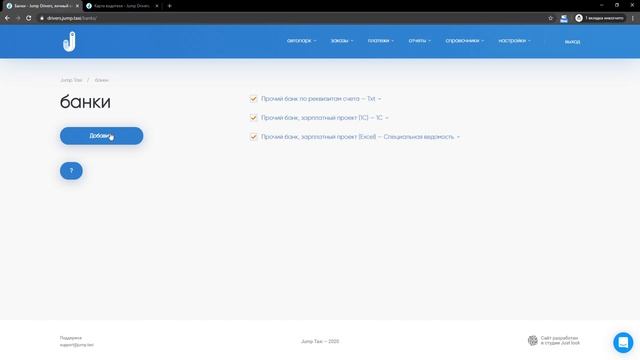The height and width of the screenshot is (360, 640).
Task: Click 'Сайт разработан в студии' footer link
Action: (560, 340)
